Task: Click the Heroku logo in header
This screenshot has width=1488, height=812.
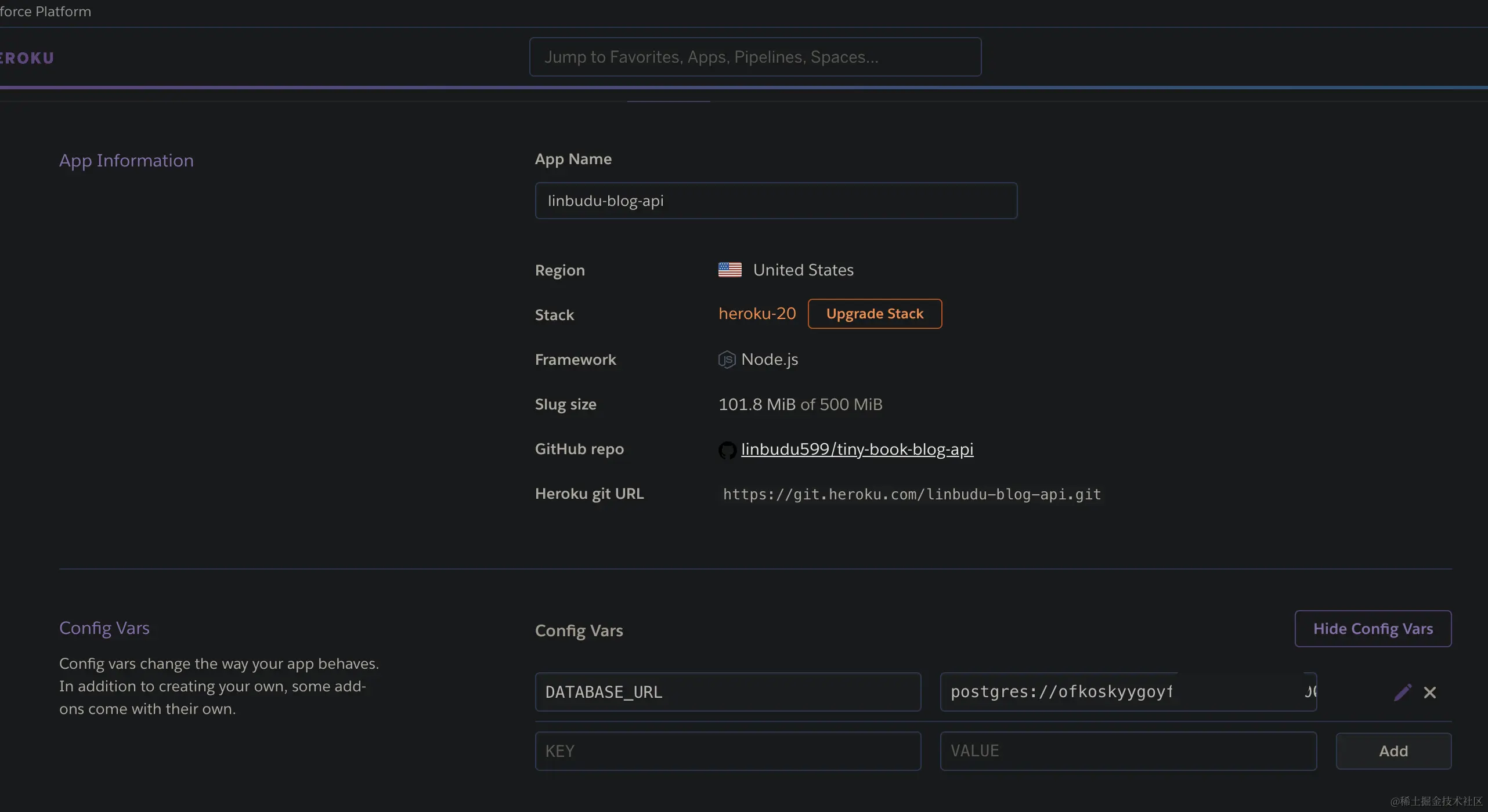Action: 27,58
